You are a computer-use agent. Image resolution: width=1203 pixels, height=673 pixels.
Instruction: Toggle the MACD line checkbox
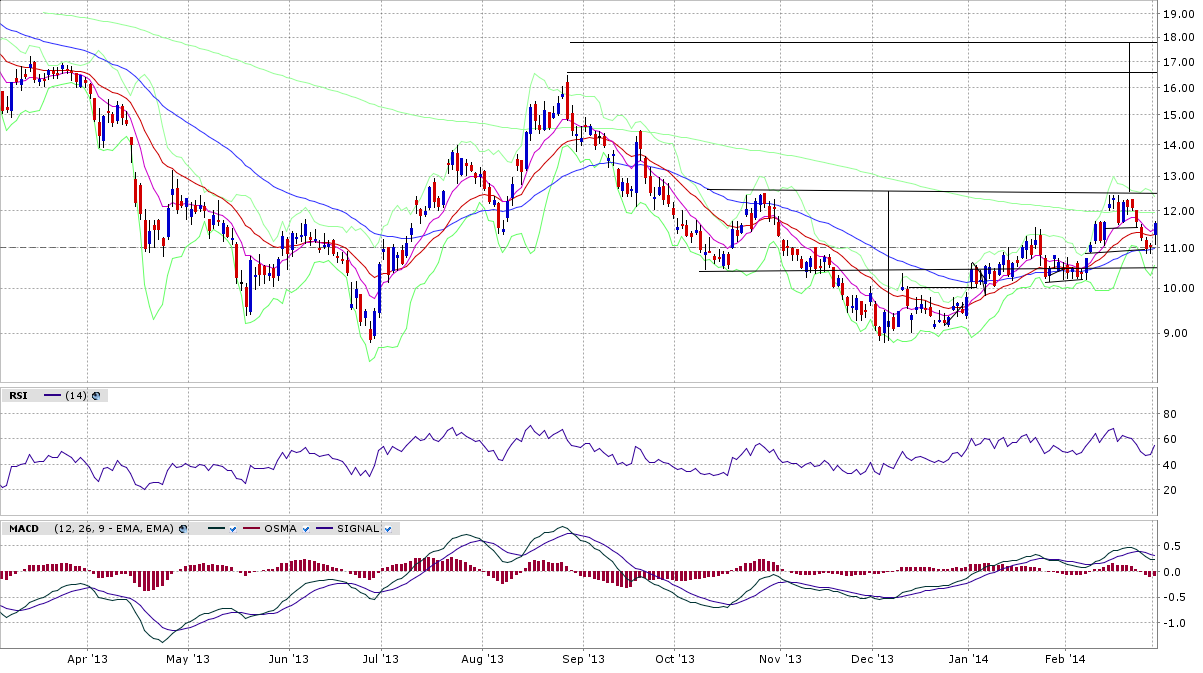233,528
